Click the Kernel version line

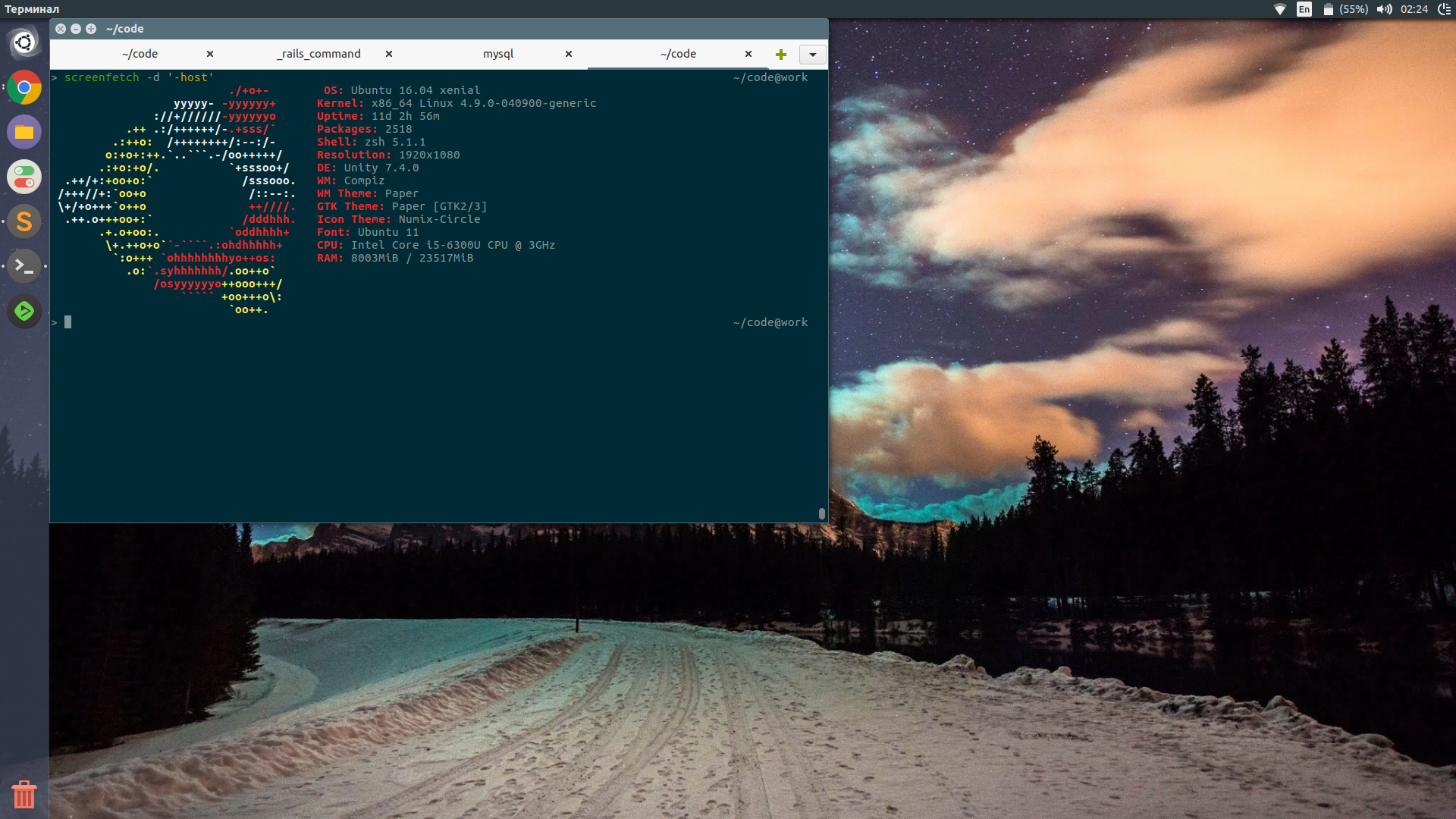(457, 103)
